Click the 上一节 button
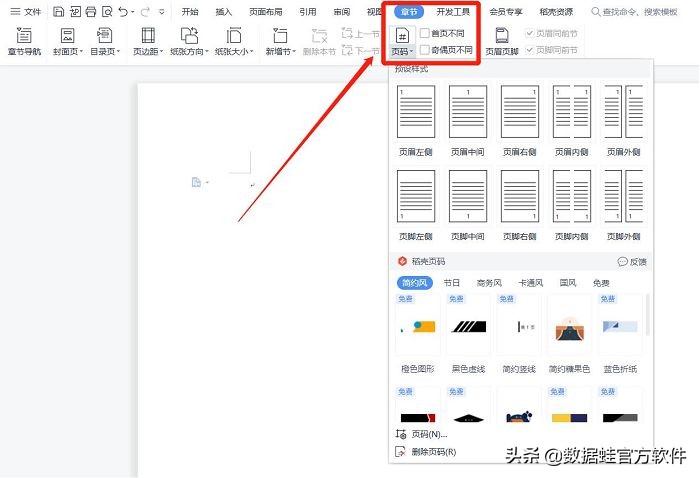Viewport: 700px width, 478px height. tap(361, 33)
